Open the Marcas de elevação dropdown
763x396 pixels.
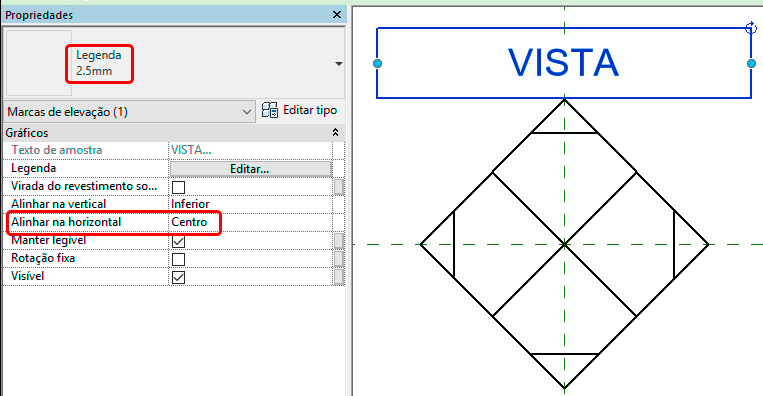(129, 112)
